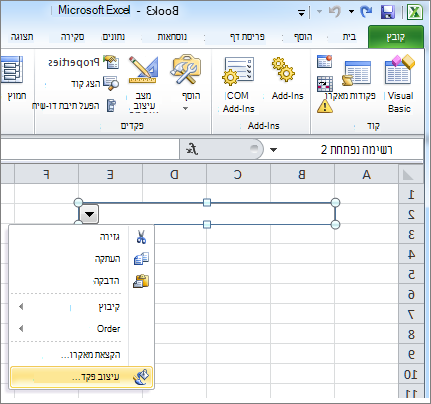Select row 5 header
431x404 pixels.
pos(411,274)
